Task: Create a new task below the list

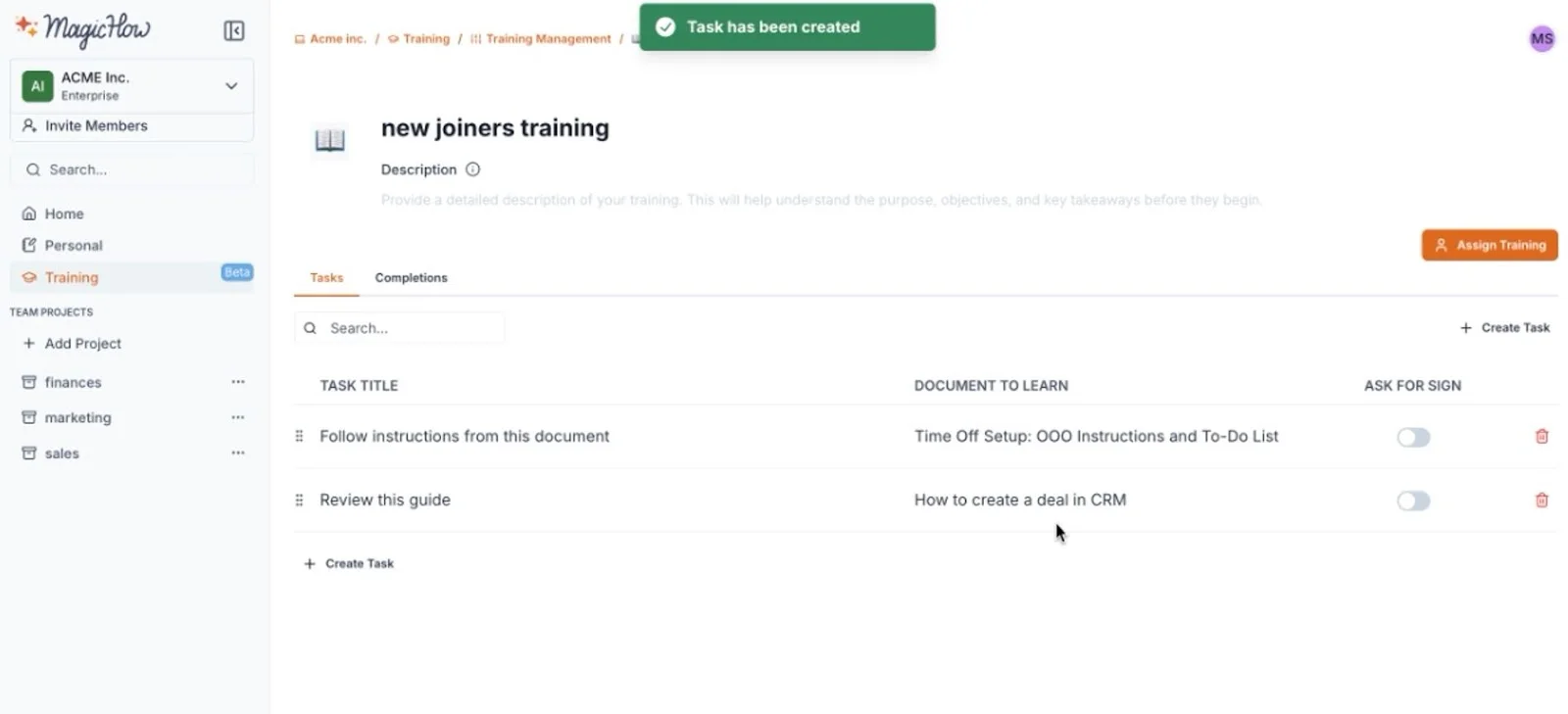Action: (x=349, y=563)
